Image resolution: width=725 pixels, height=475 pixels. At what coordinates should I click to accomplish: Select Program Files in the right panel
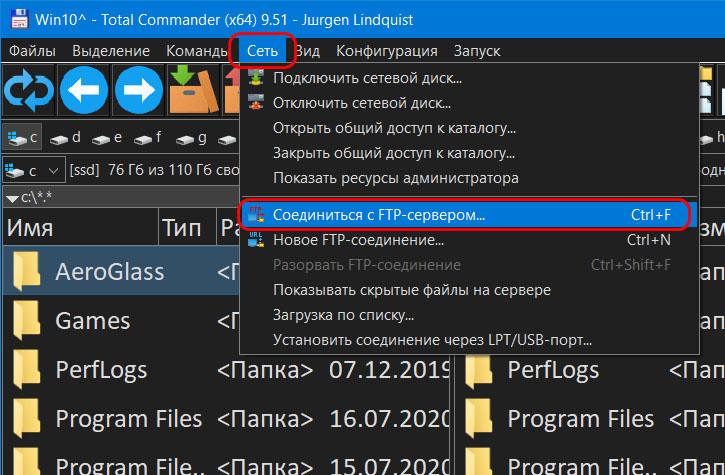581,419
